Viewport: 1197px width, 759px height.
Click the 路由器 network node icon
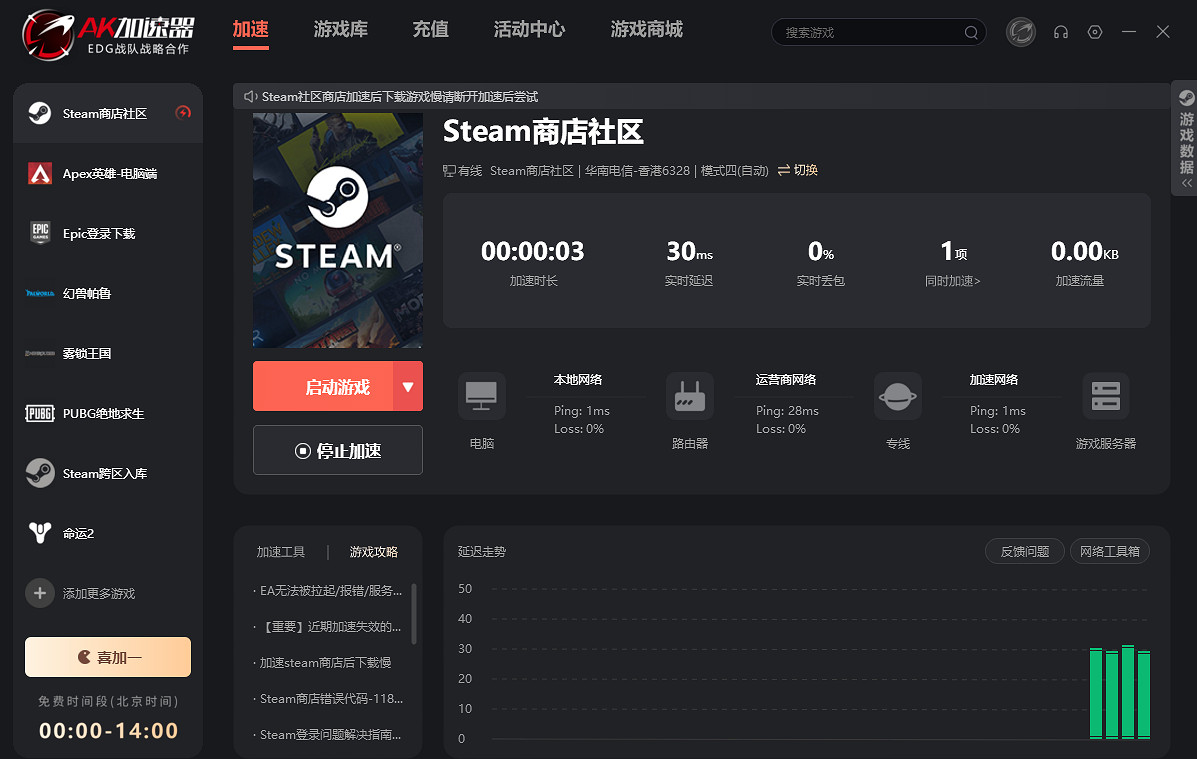(x=689, y=396)
